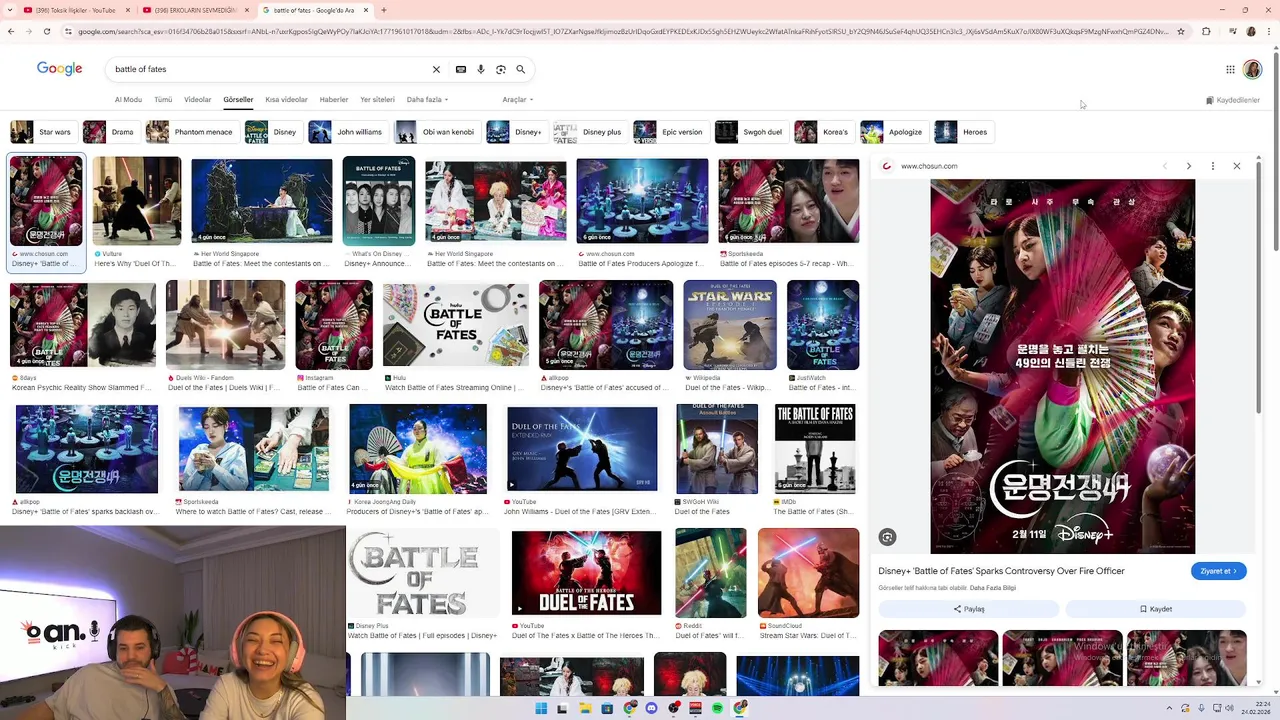Filter by Obi wan kenobi chip
1280x720 pixels.
pos(437,132)
